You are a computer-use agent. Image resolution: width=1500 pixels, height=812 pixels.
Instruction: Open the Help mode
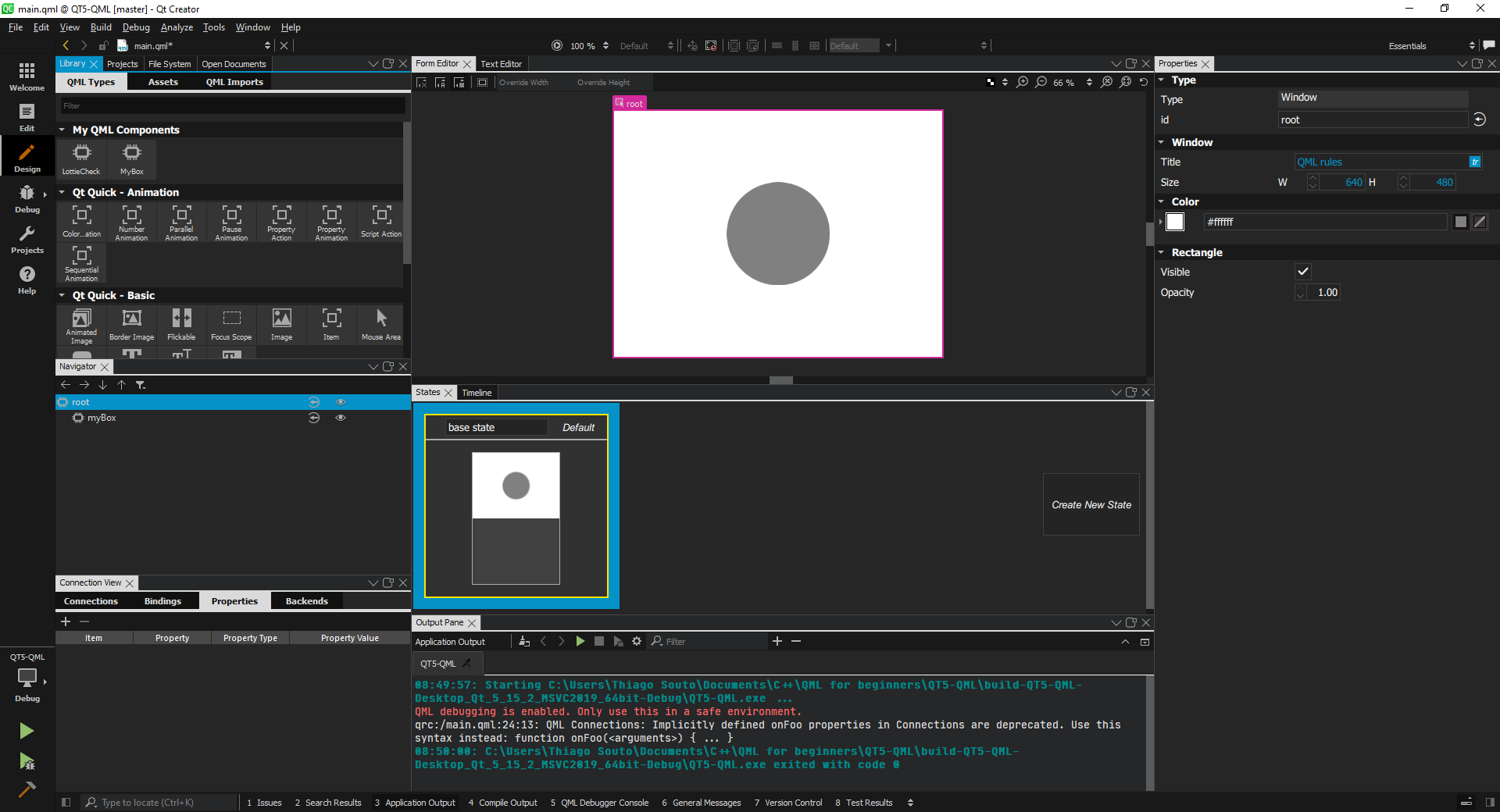pos(27,280)
